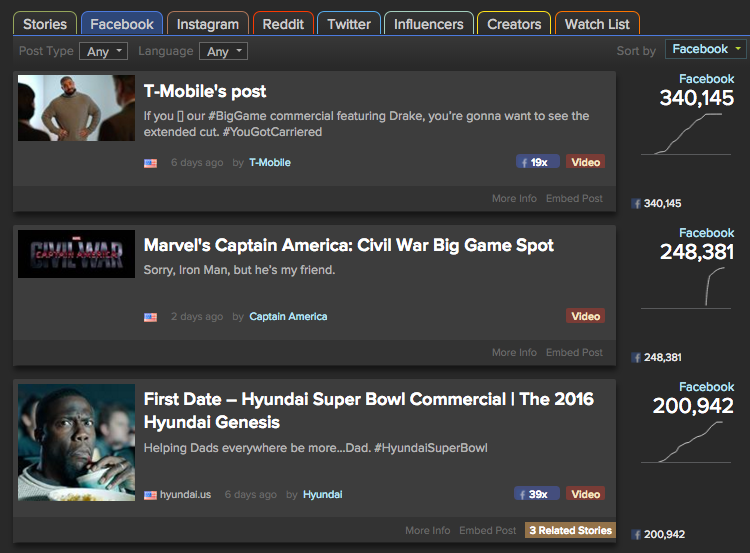The image size is (750, 553).
Task: Click the Video tag on Captain America post
Action: (x=585, y=316)
